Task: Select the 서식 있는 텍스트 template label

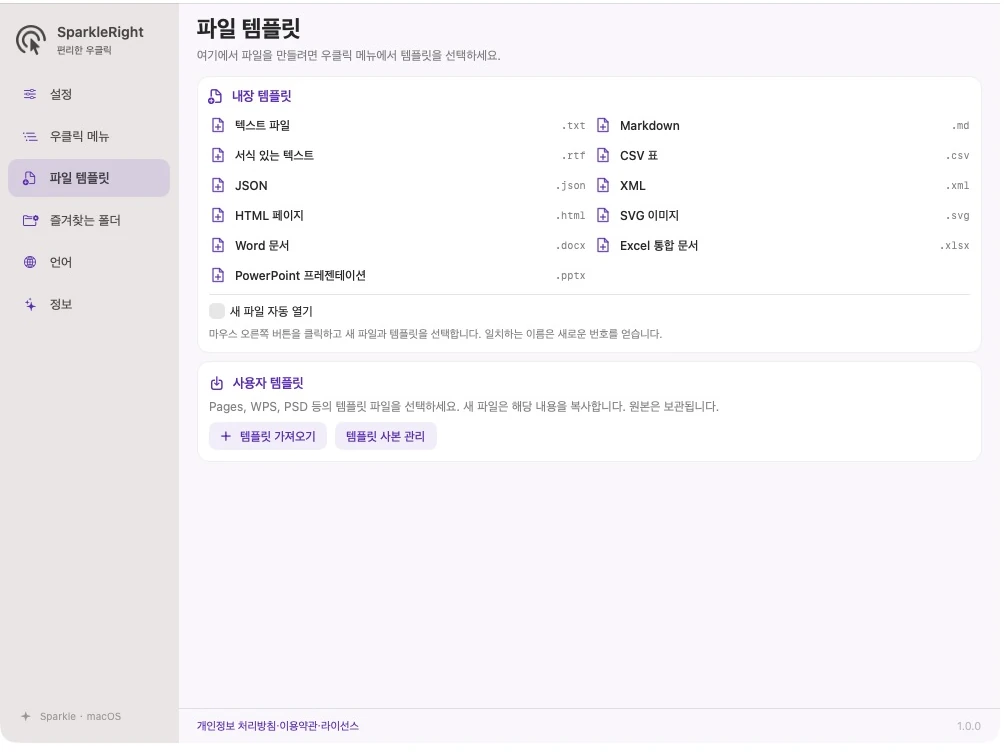Action: click(x=274, y=156)
